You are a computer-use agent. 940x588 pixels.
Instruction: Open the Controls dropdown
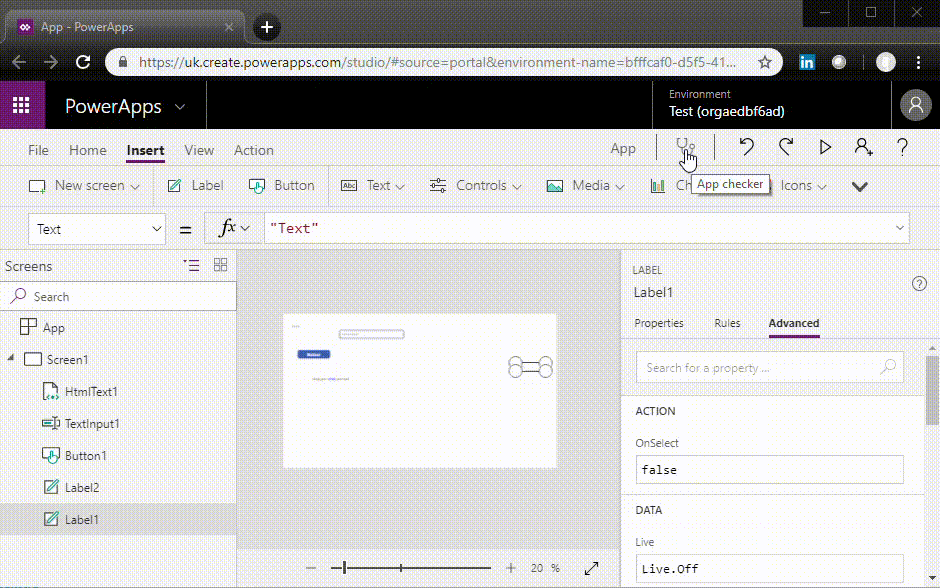click(475, 186)
